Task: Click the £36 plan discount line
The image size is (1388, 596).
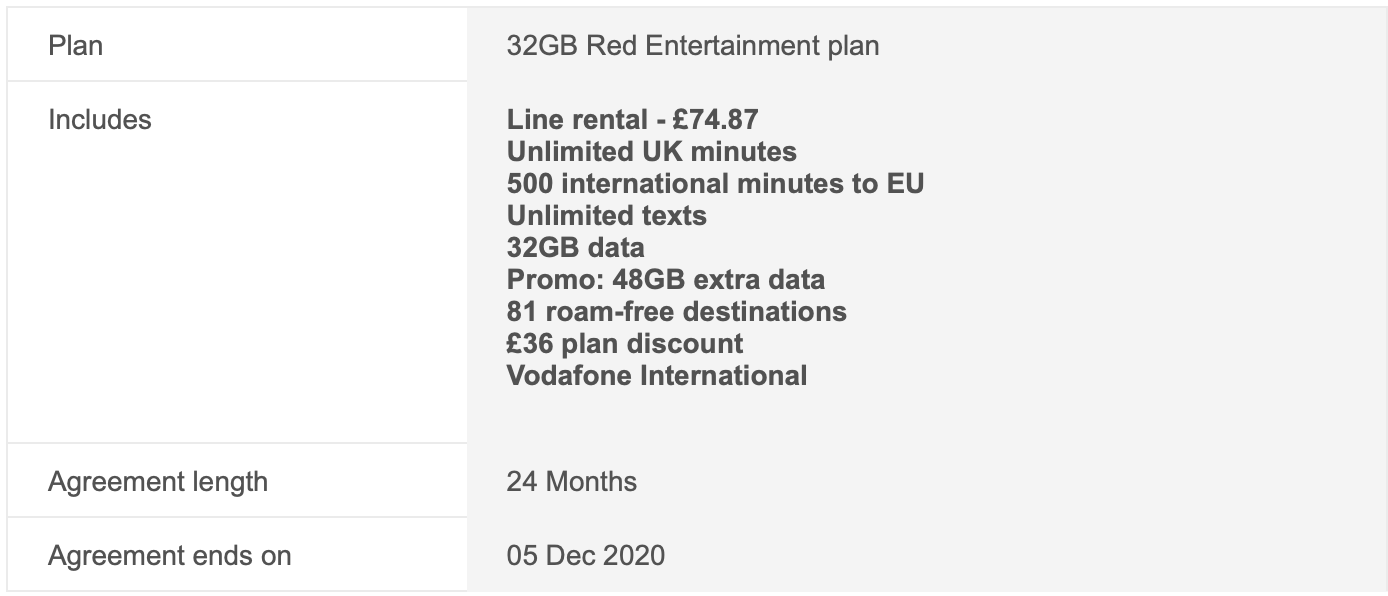Action: click(x=625, y=344)
